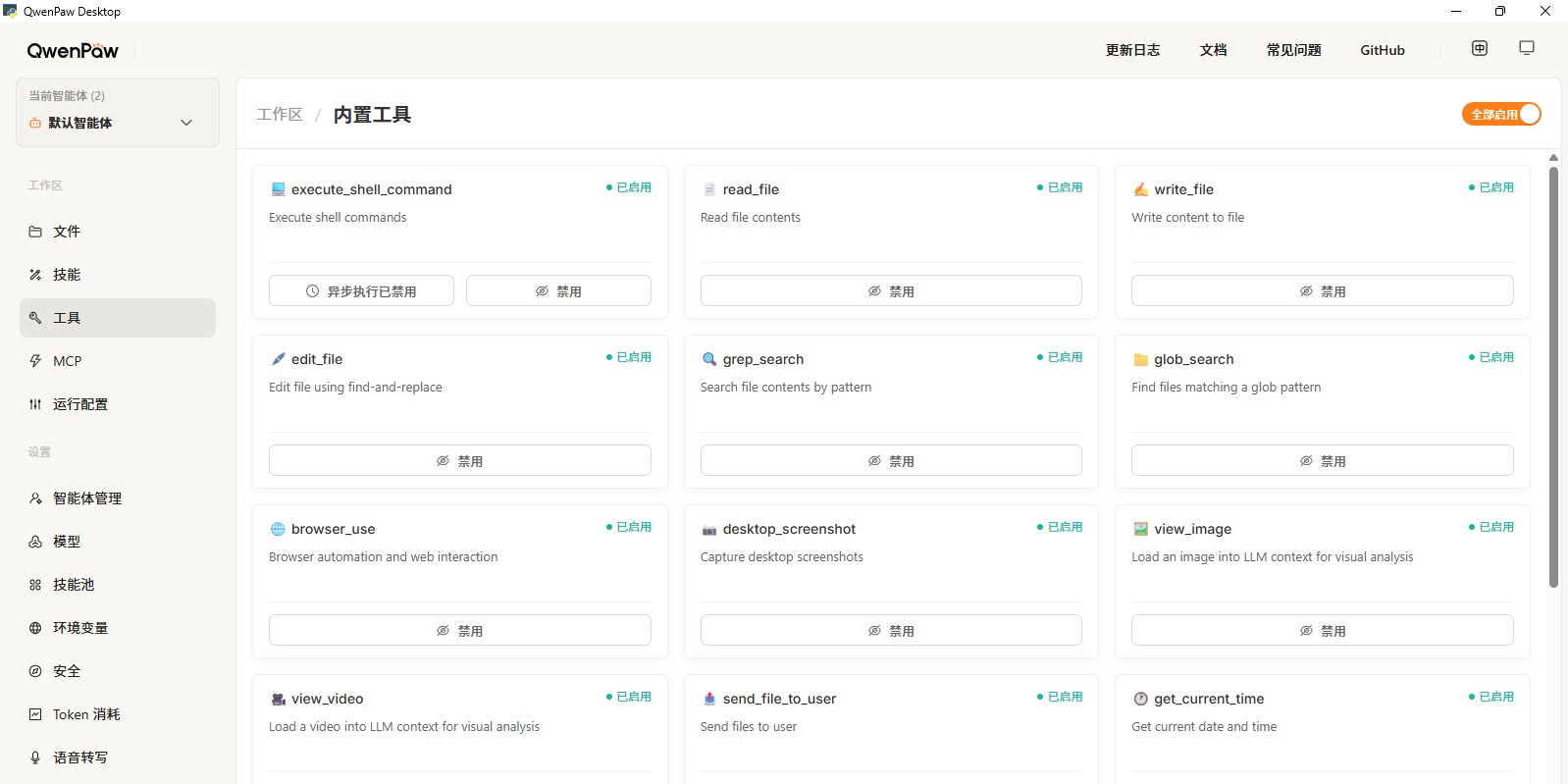Open MCP in the sidebar
The height and width of the screenshot is (784, 1568).
point(118,361)
